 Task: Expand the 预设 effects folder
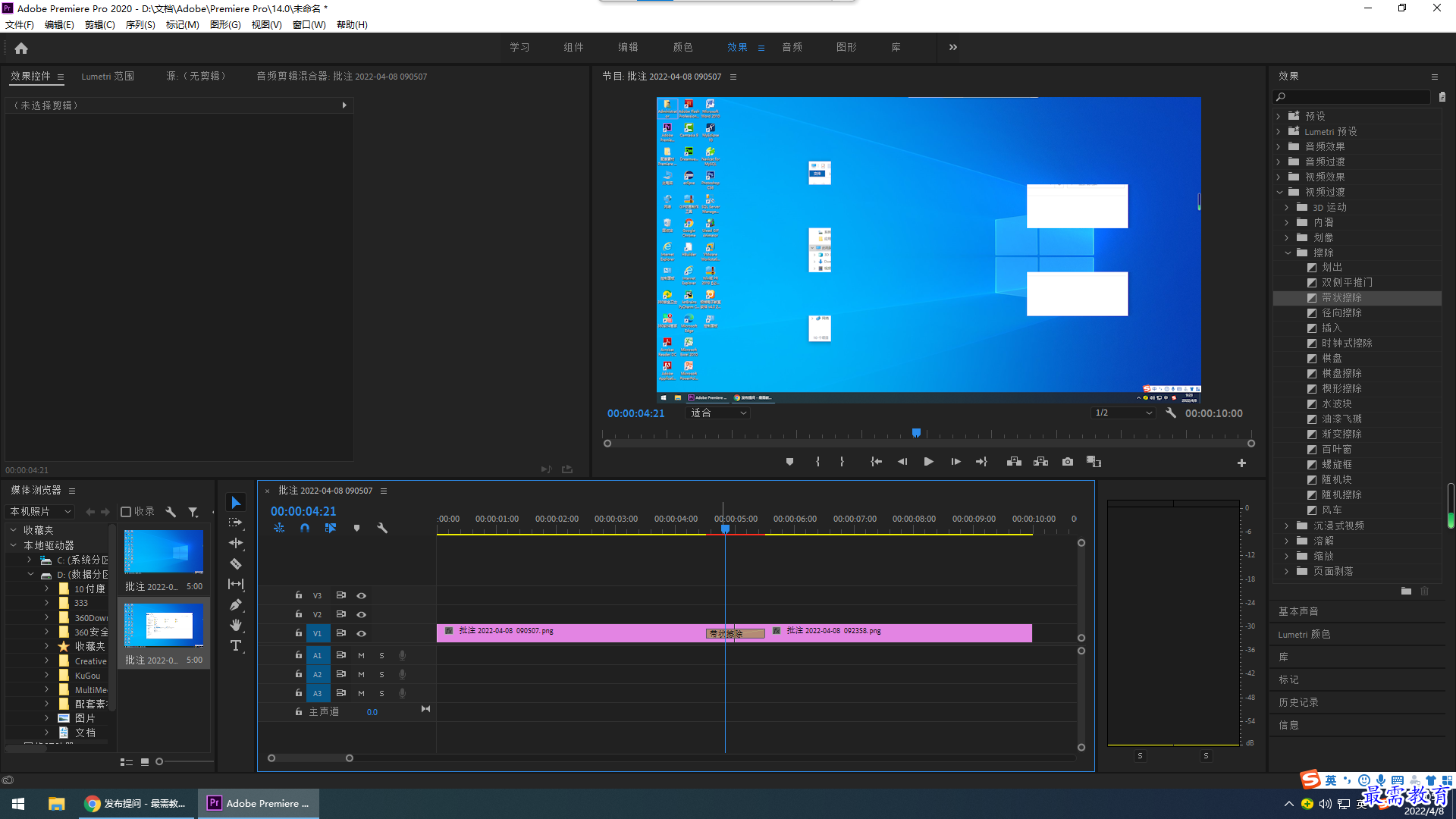click(1279, 116)
